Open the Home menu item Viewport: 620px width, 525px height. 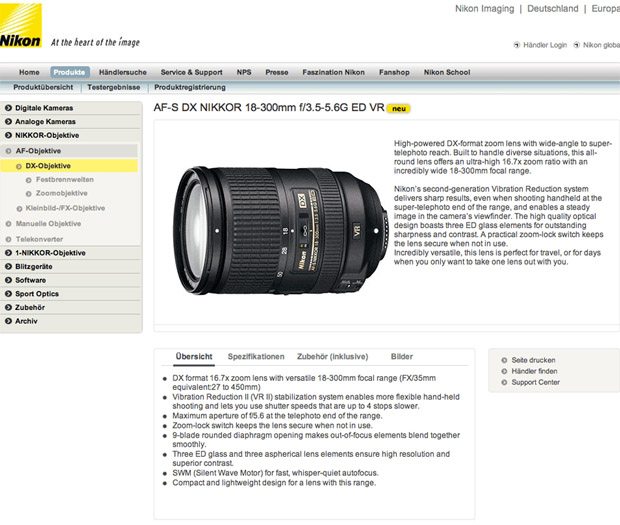pyautogui.click(x=29, y=72)
